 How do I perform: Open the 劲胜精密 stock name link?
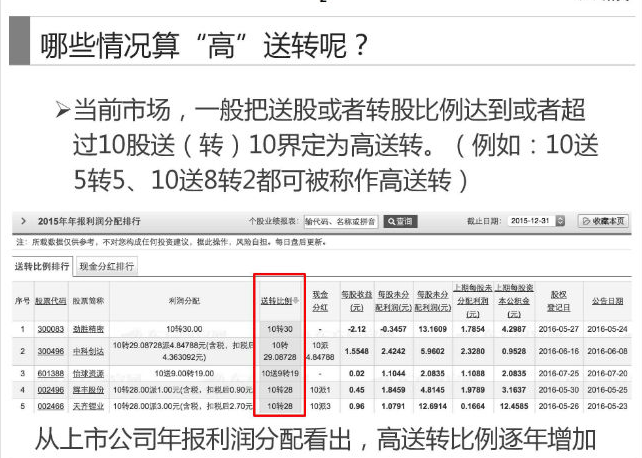(x=88, y=329)
